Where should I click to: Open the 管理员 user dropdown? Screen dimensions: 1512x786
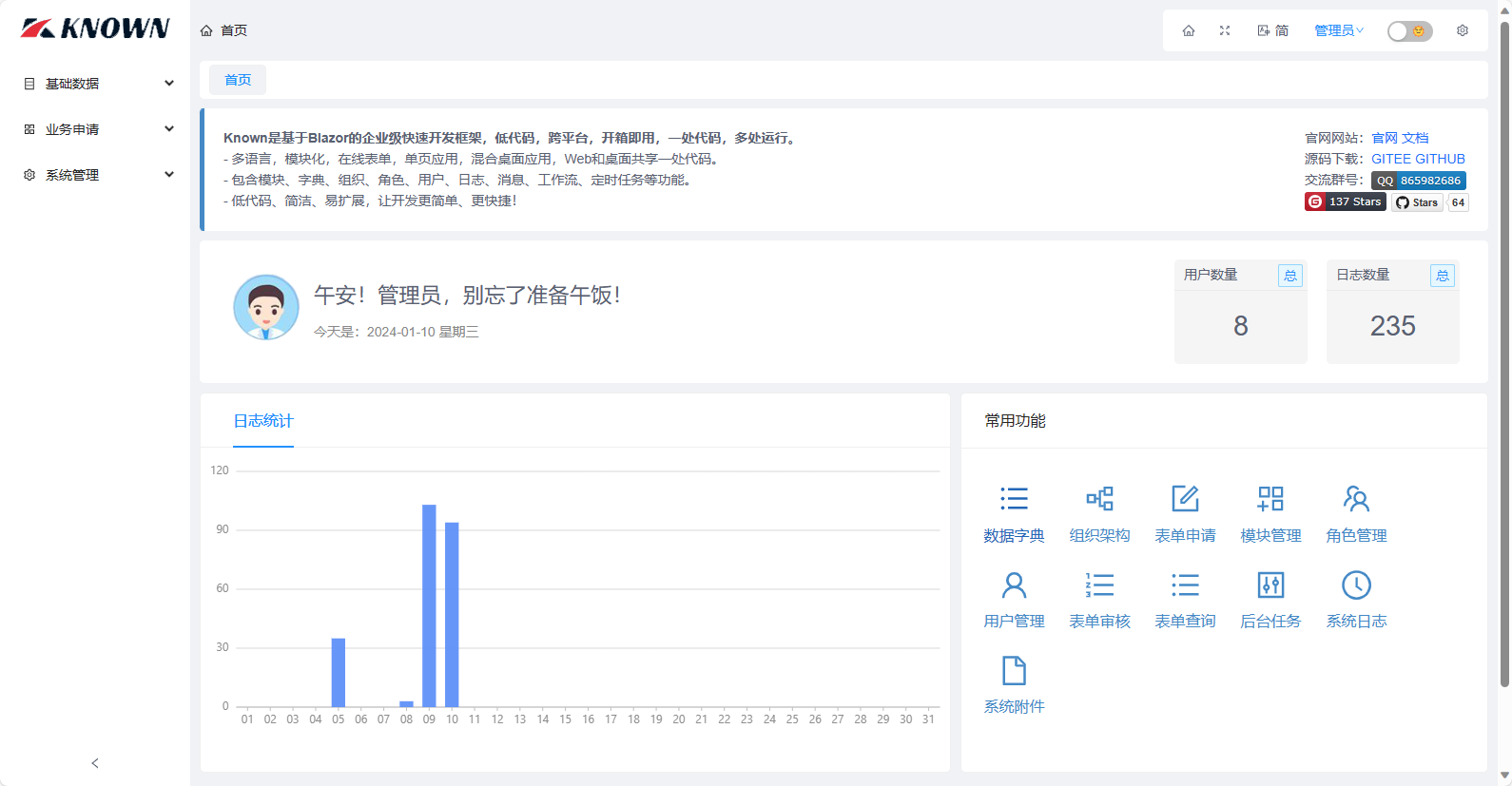(x=1338, y=30)
